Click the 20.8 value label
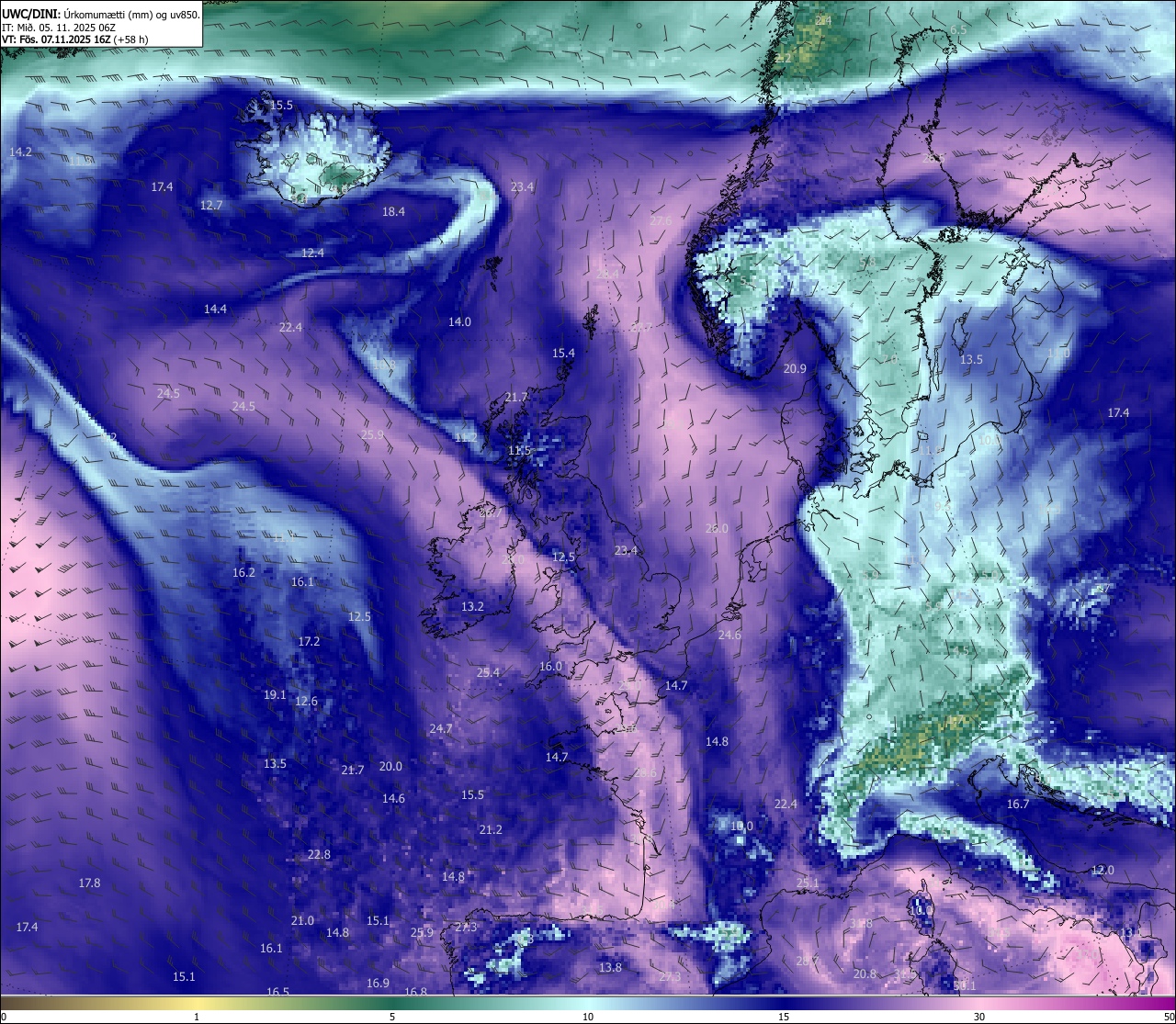 pyautogui.click(x=865, y=973)
